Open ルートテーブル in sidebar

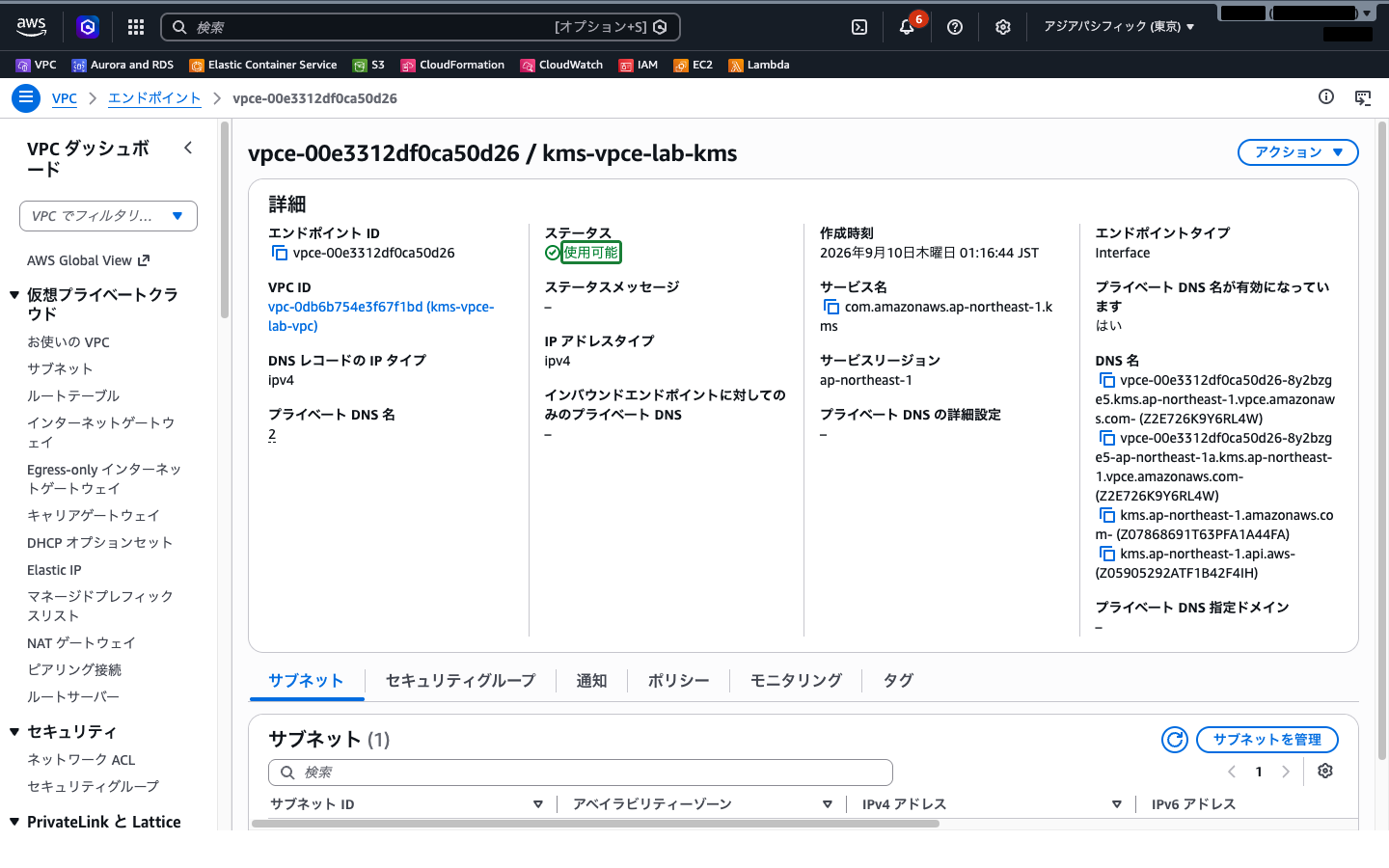73,396
